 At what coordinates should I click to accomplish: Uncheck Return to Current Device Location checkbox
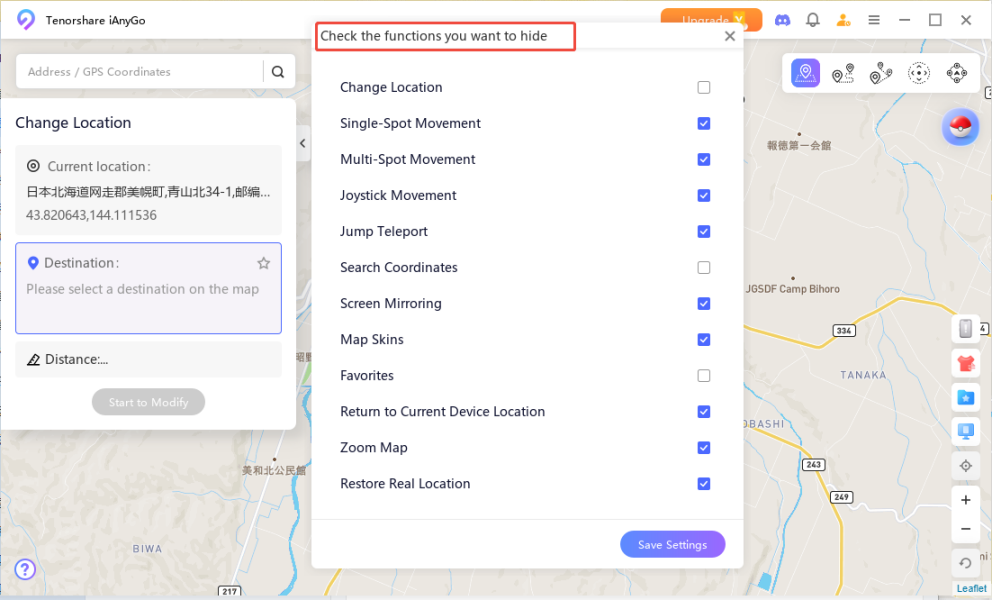[x=704, y=412]
